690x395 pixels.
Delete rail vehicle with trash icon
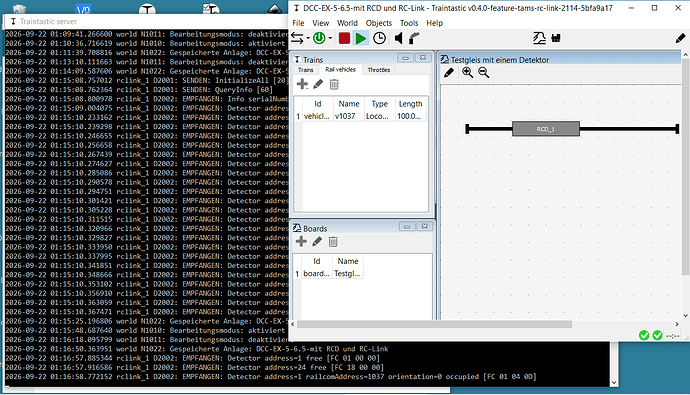(334, 84)
